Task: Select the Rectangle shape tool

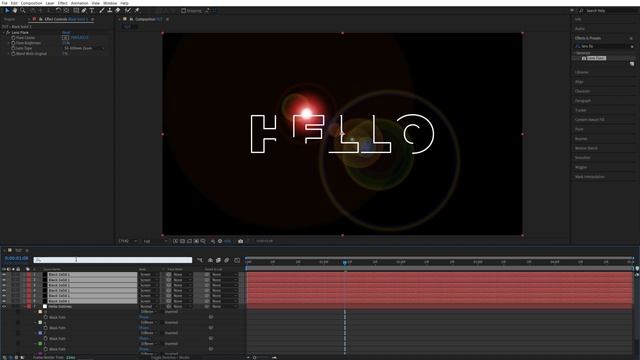Action: click(x=76, y=10)
